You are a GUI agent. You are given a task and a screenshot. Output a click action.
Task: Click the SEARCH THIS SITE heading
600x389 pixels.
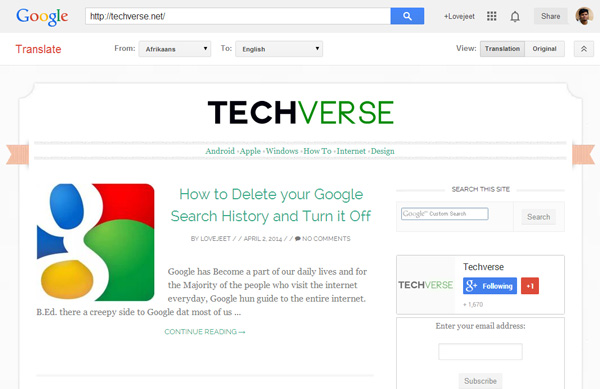click(x=481, y=189)
